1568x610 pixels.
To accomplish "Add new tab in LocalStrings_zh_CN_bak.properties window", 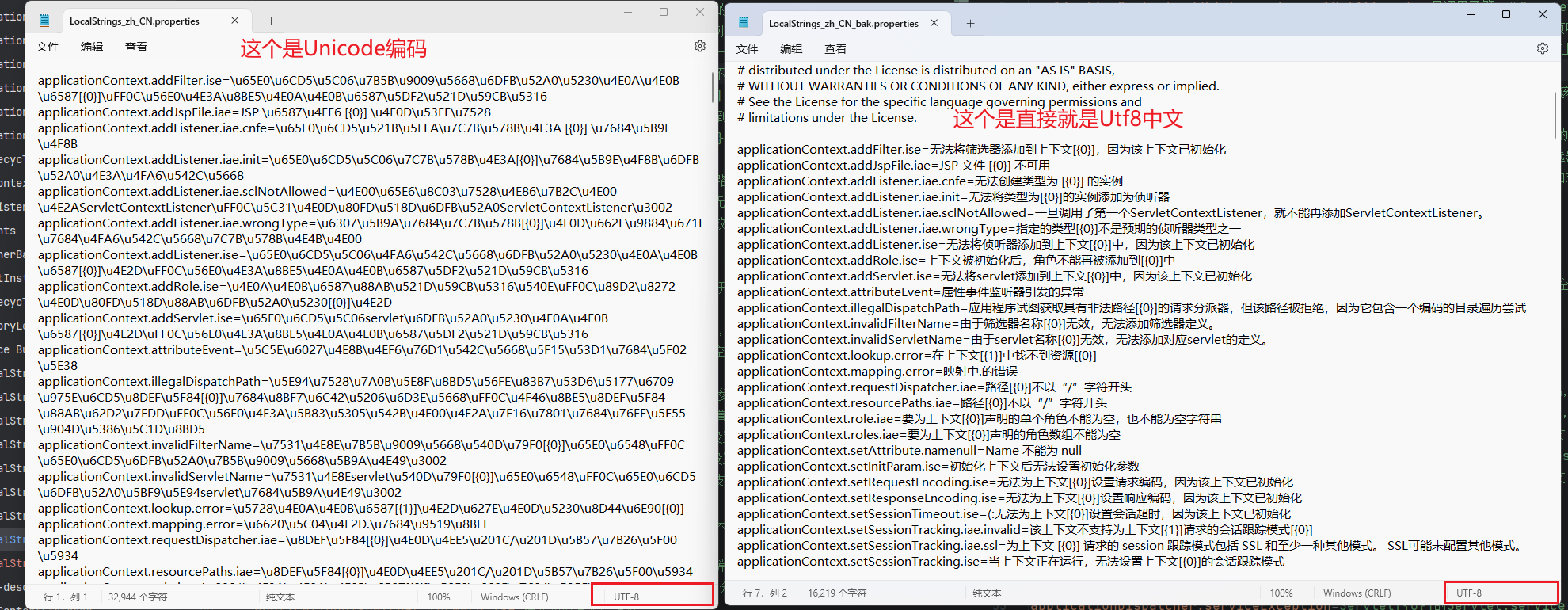I will [970, 24].
